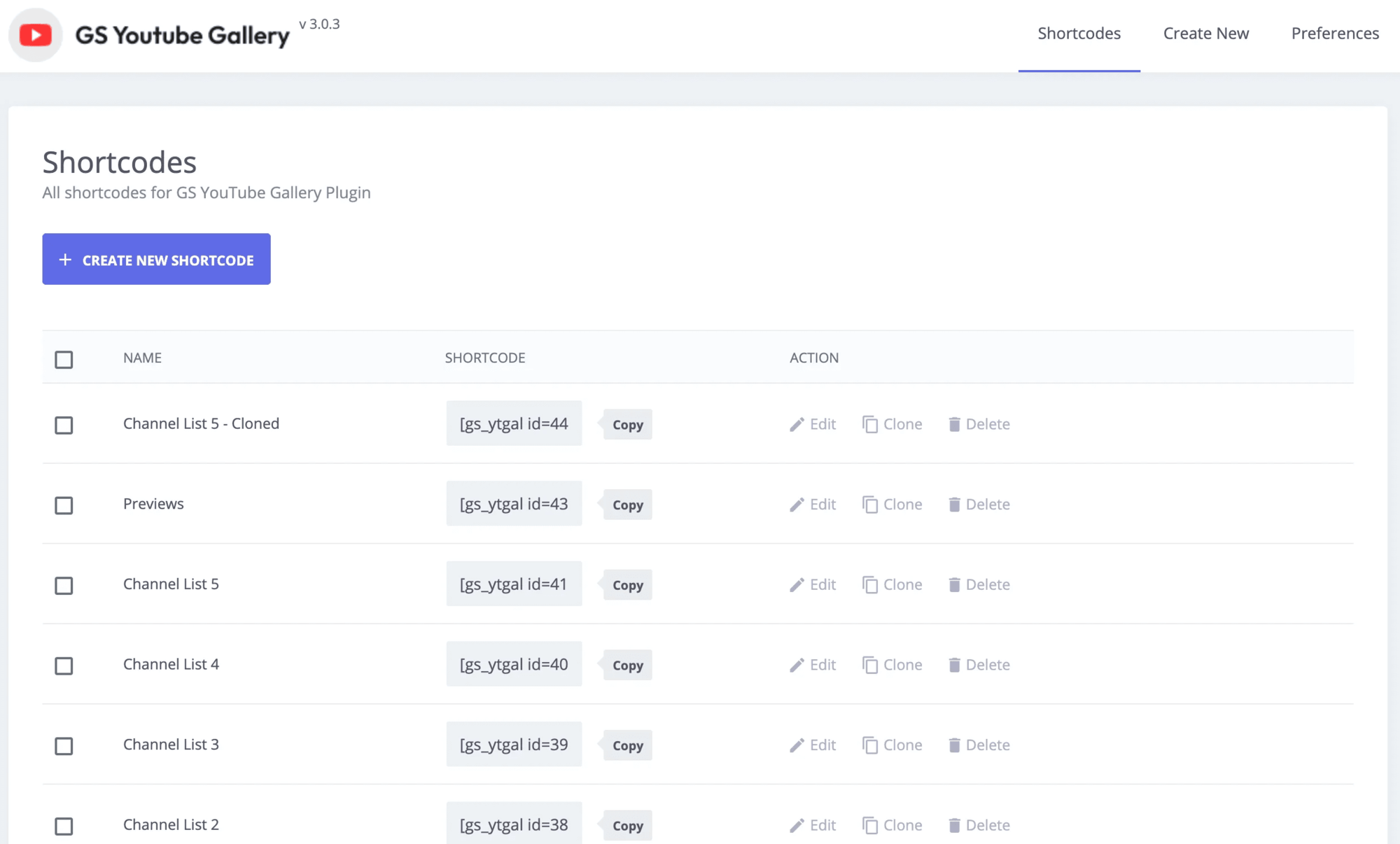1400x844 pixels.
Task: Click the GS Youtube Gallery logo icon
Action: (36, 35)
